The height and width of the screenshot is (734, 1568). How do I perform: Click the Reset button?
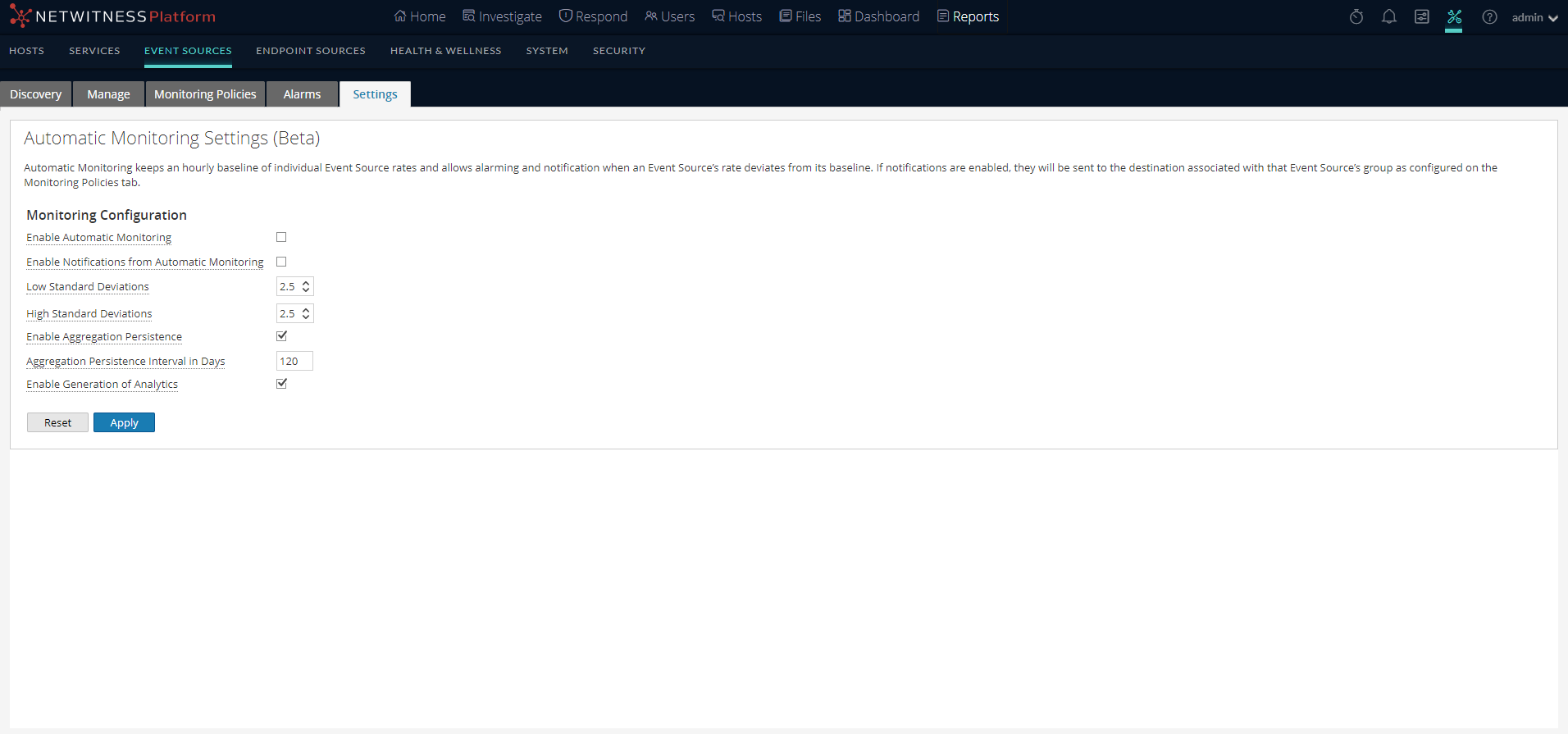click(x=57, y=422)
